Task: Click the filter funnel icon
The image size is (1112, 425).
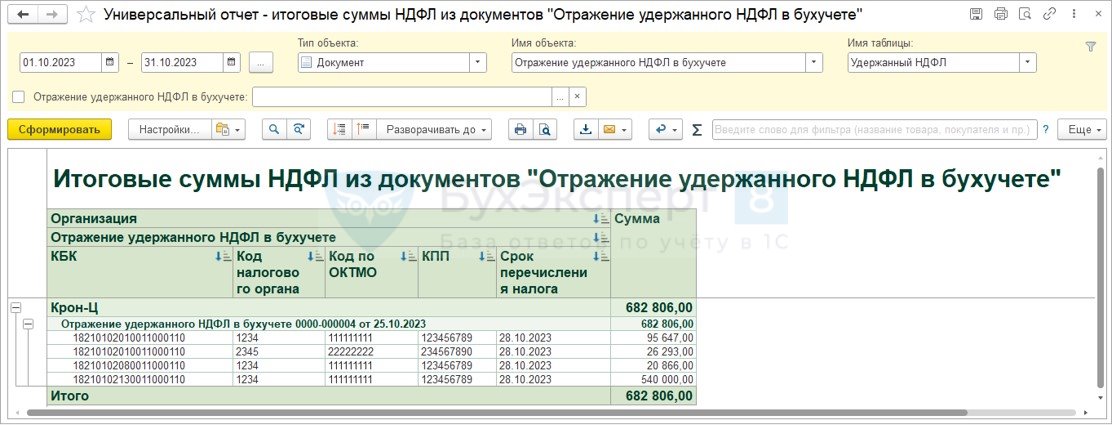Action: coord(1091,46)
